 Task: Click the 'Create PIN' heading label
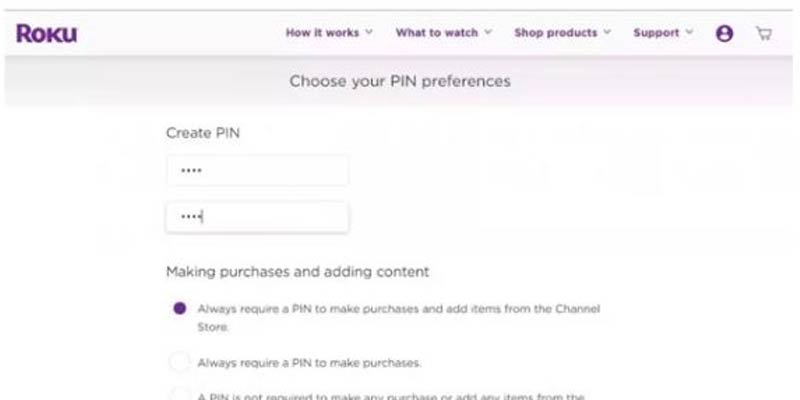tap(203, 133)
